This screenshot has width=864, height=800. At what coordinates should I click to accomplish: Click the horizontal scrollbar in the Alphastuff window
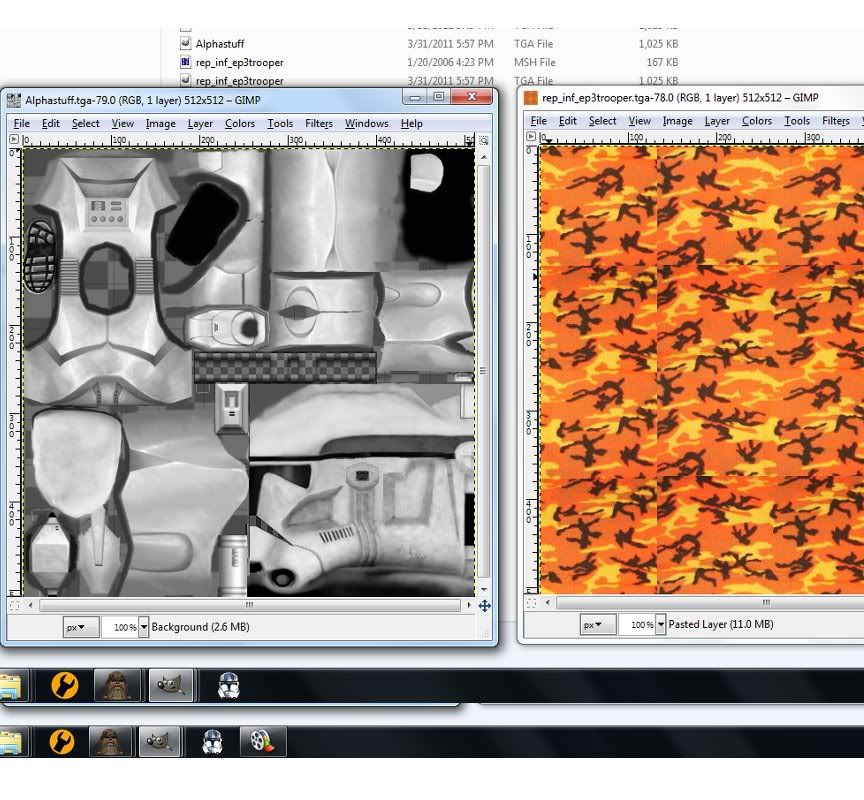click(250, 605)
